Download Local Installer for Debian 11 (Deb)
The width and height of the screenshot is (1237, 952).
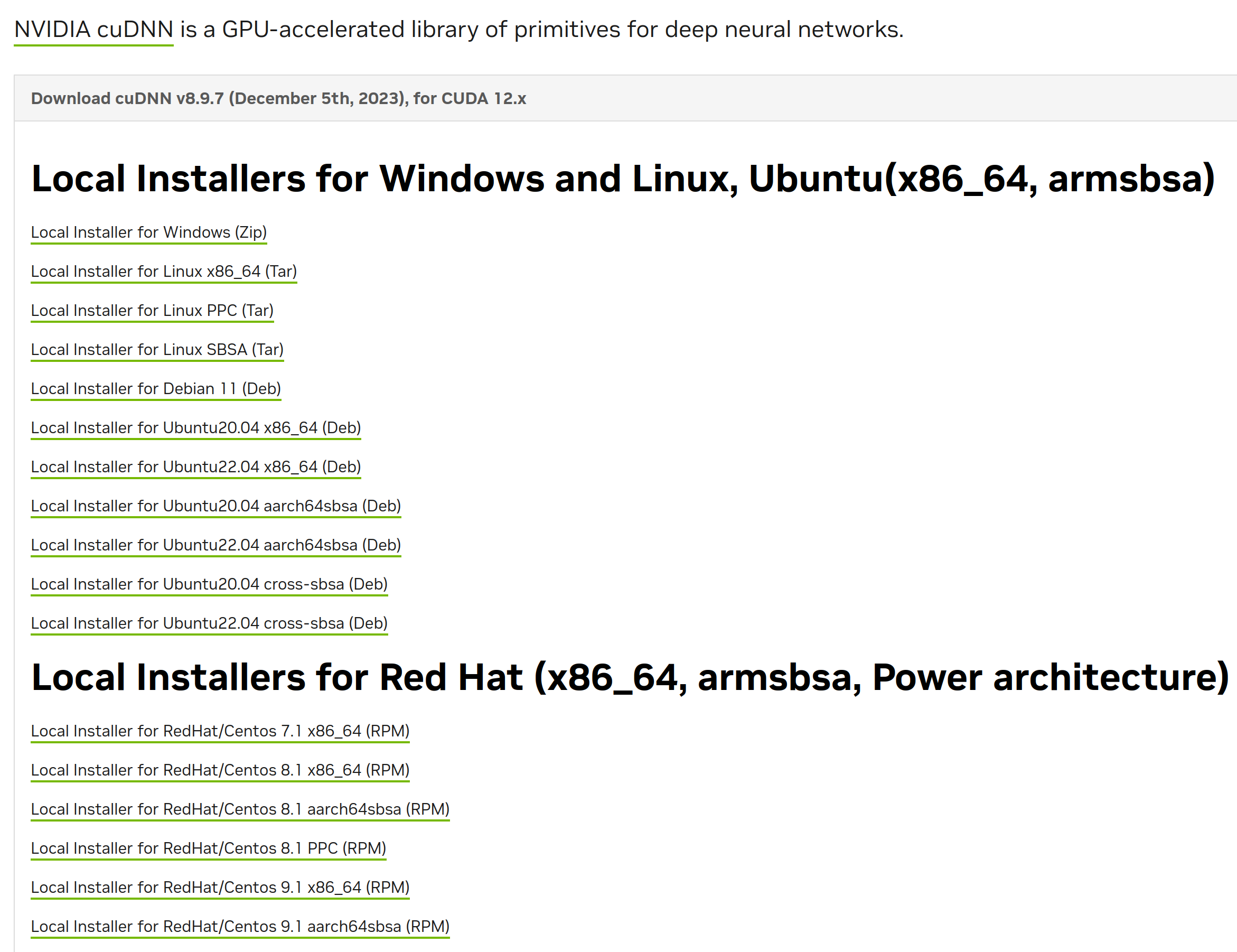(156, 389)
